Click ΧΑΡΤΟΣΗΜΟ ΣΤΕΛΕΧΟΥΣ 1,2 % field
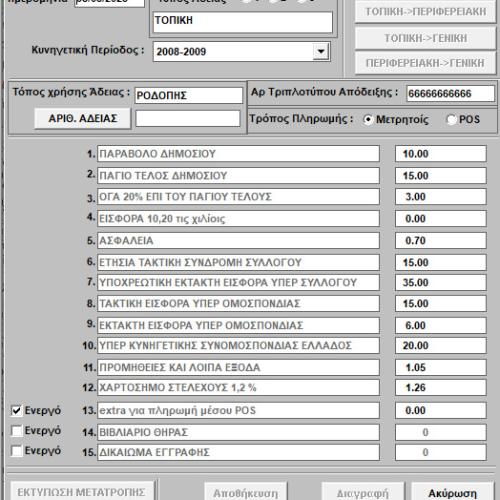This screenshot has width=500, height=500. (x=238, y=387)
